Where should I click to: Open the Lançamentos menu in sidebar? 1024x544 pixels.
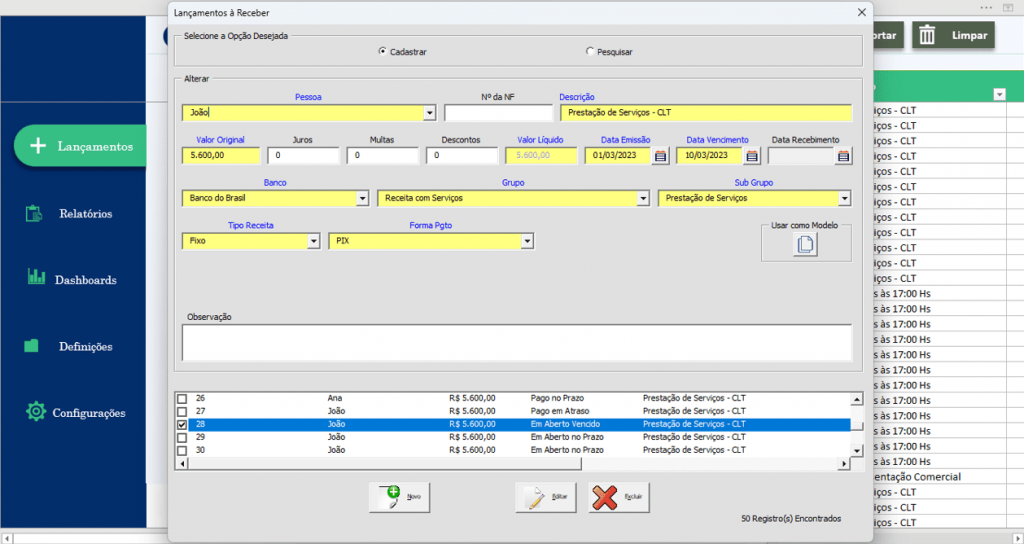[x=80, y=146]
